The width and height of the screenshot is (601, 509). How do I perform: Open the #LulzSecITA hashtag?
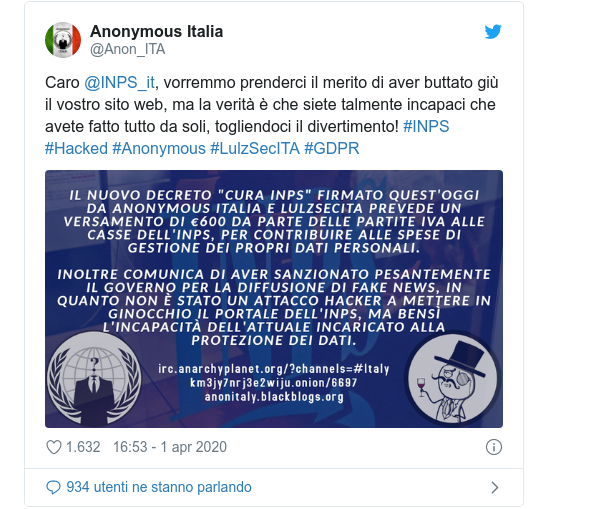point(255,148)
